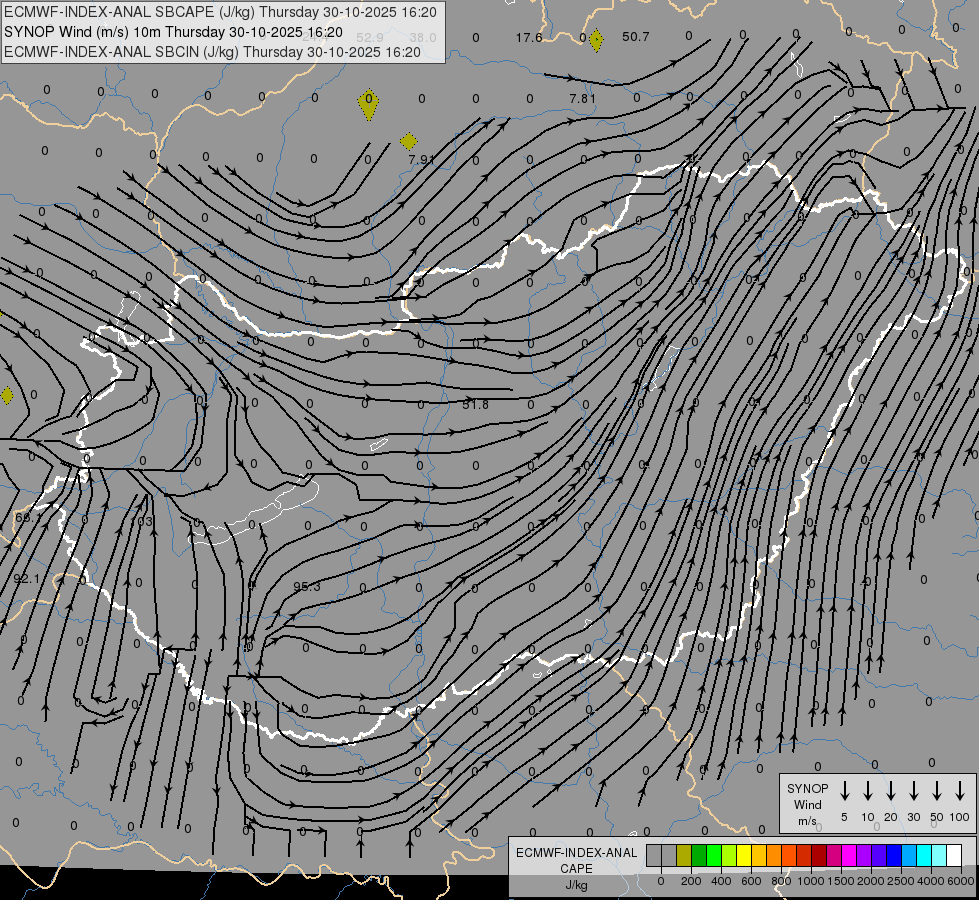Select the white CAPE legend swatch
979x900 pixels.
click(954, 856)
